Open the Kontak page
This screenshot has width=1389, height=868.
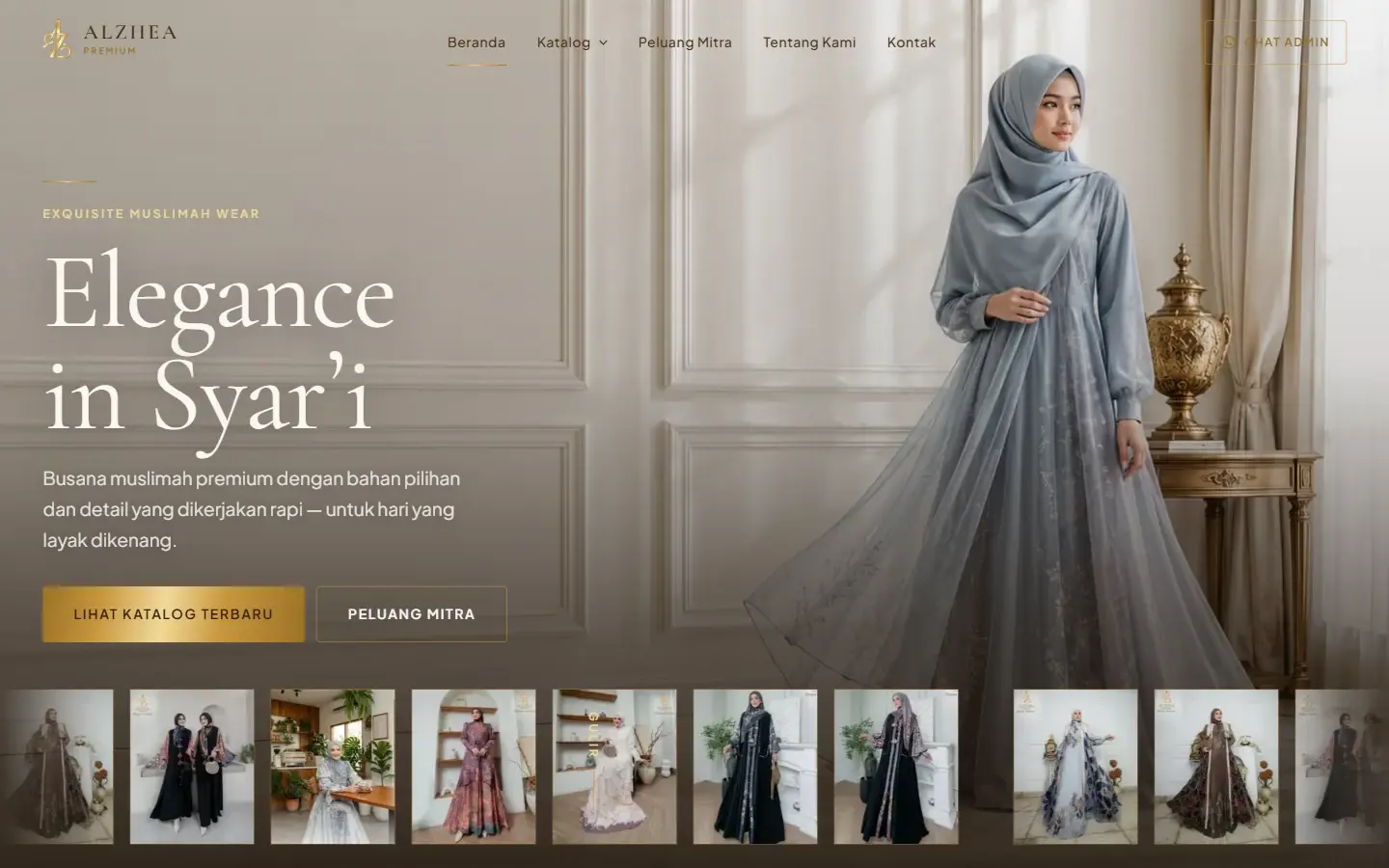coord(912,42)
